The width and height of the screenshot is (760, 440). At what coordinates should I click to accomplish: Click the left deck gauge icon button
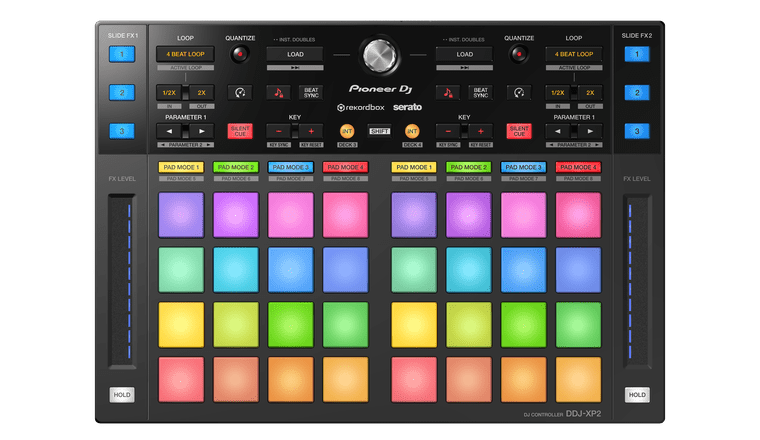240,92
